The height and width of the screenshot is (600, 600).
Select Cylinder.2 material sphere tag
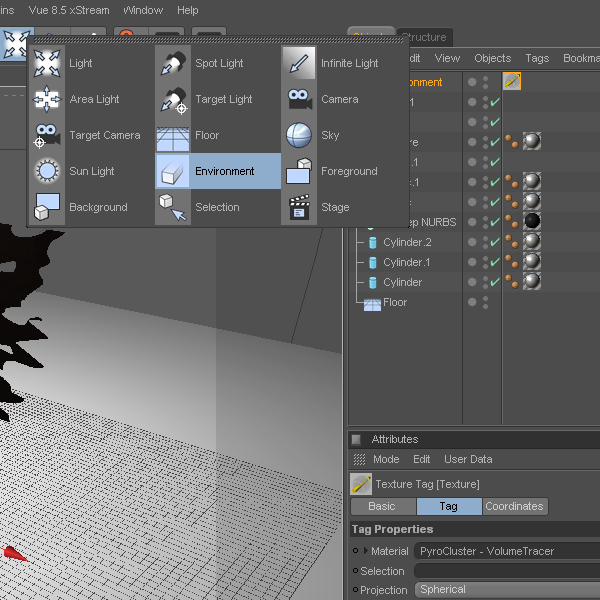(x=532, y=241)
